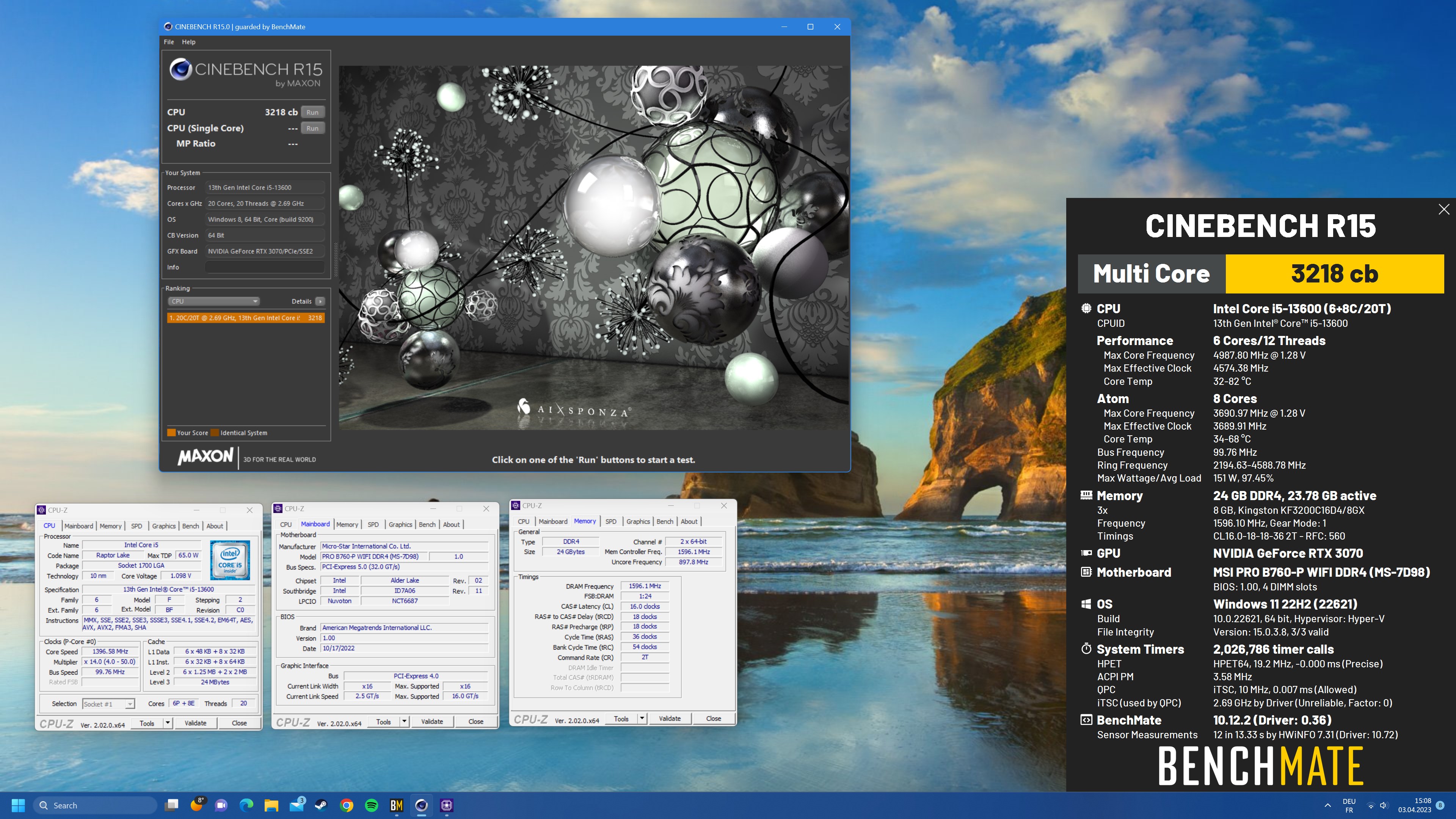Viewport: 1456px width, 819px height.
Task: Click the Core Speed '1396.58 MHz' value
Action: 110,651
